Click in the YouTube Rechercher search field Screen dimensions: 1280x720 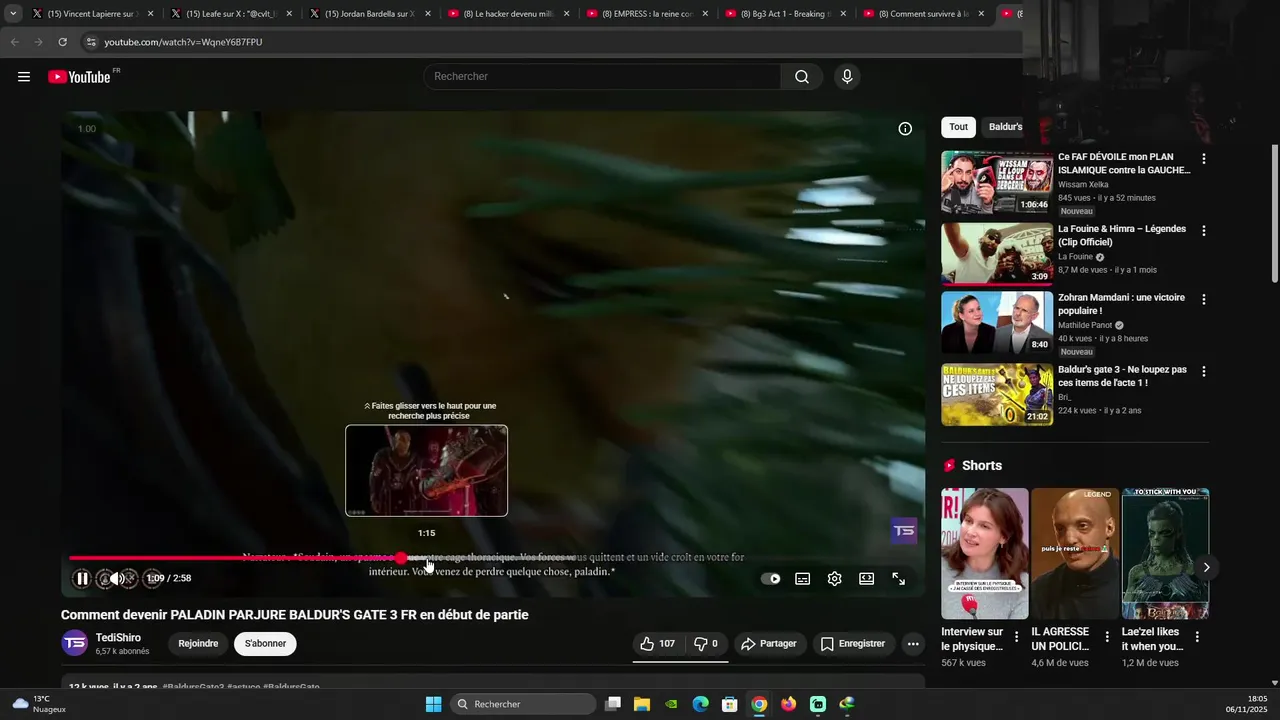[x=603, y=77]
